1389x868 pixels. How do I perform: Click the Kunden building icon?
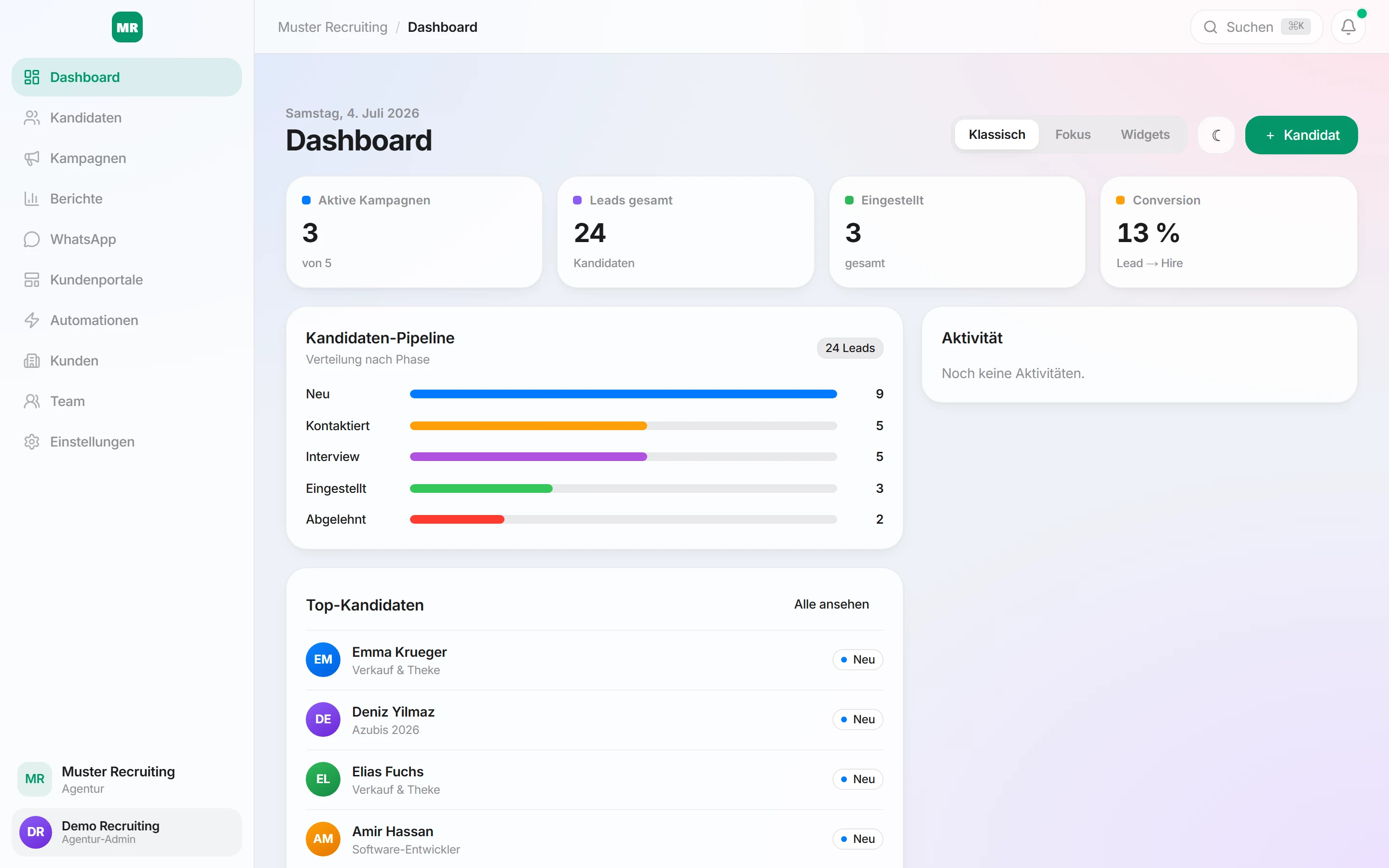pos(31,361)
